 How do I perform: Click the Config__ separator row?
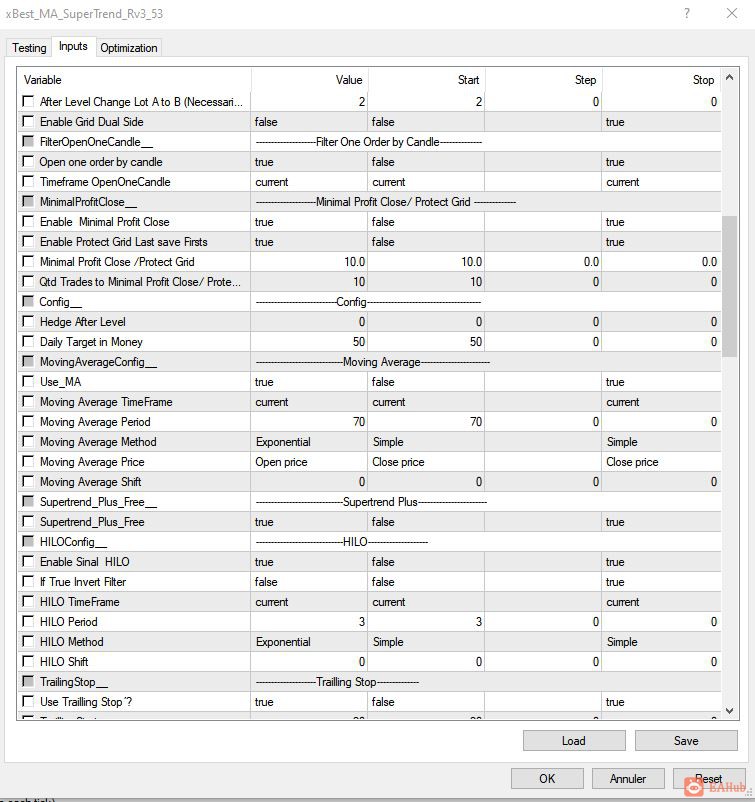(370, 302)
